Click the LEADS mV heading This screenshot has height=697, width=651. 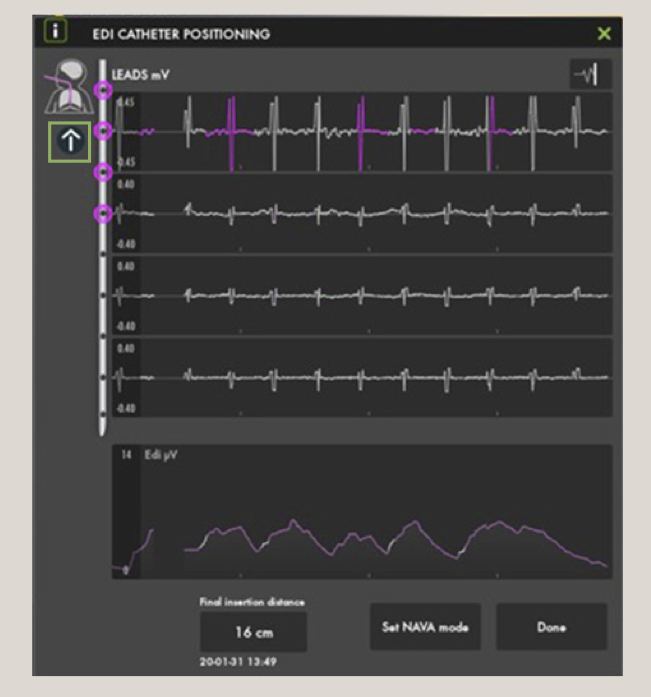[140, 75]
